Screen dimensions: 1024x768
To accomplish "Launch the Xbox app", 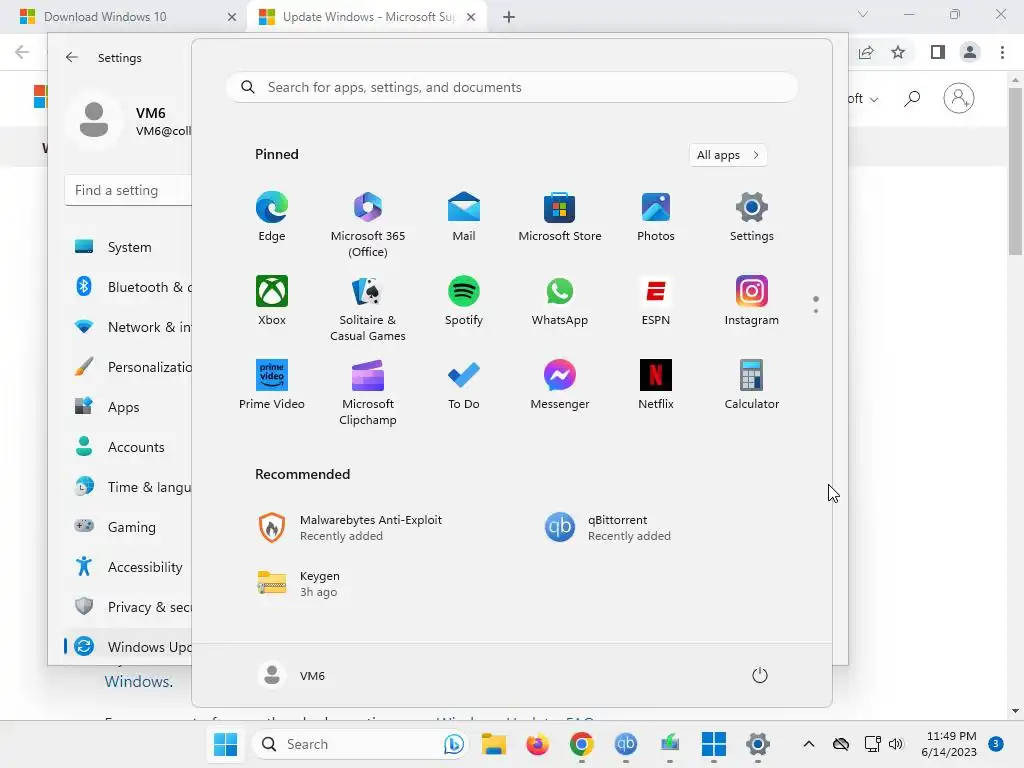I will pos(272,300).
